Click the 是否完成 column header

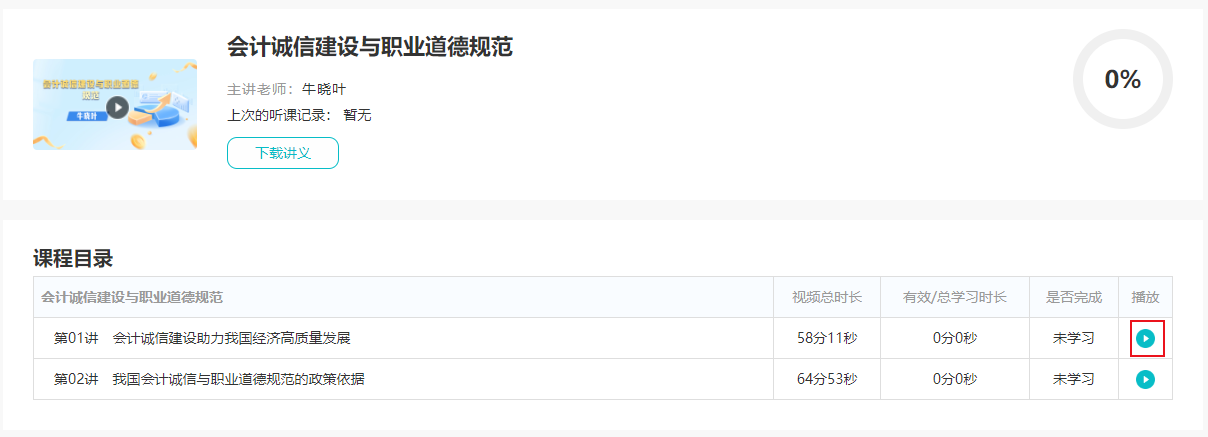click(1074, 297)
